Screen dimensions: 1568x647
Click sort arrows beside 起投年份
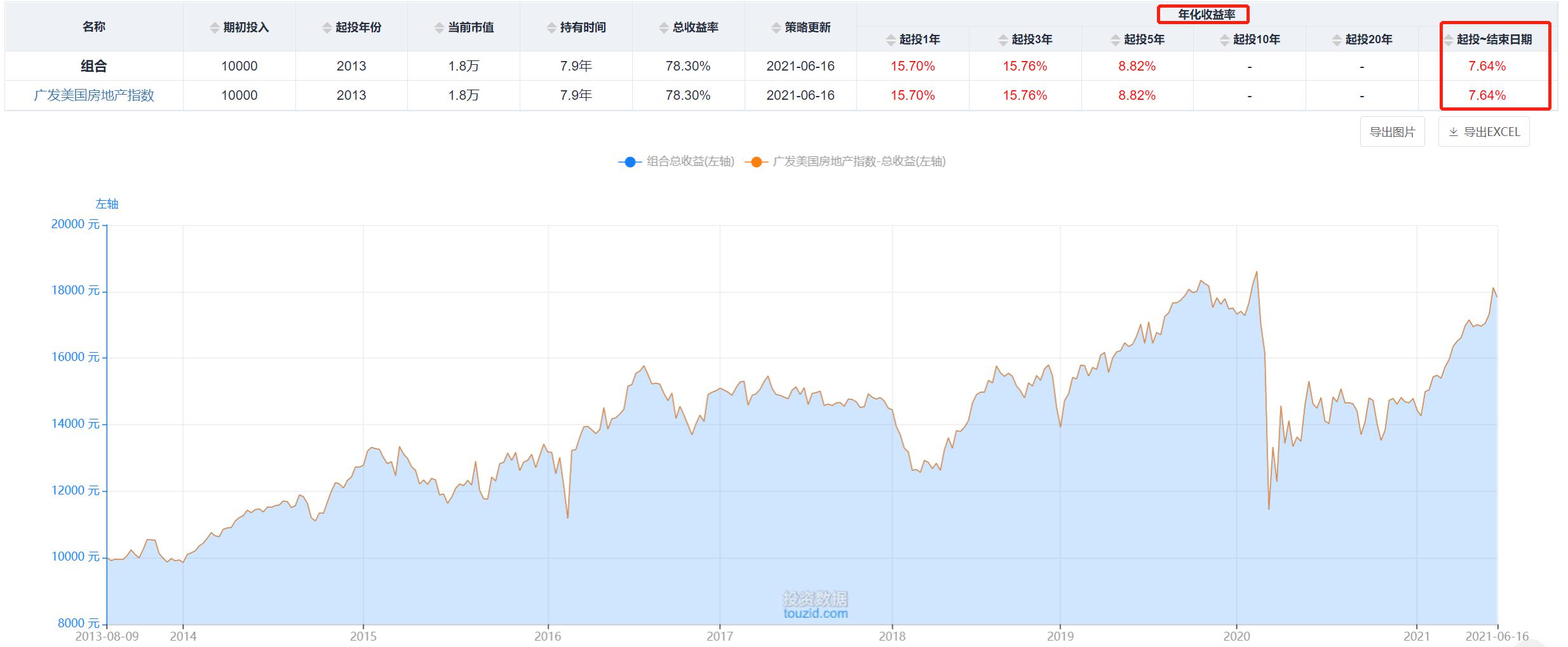(x=327, y=28)
